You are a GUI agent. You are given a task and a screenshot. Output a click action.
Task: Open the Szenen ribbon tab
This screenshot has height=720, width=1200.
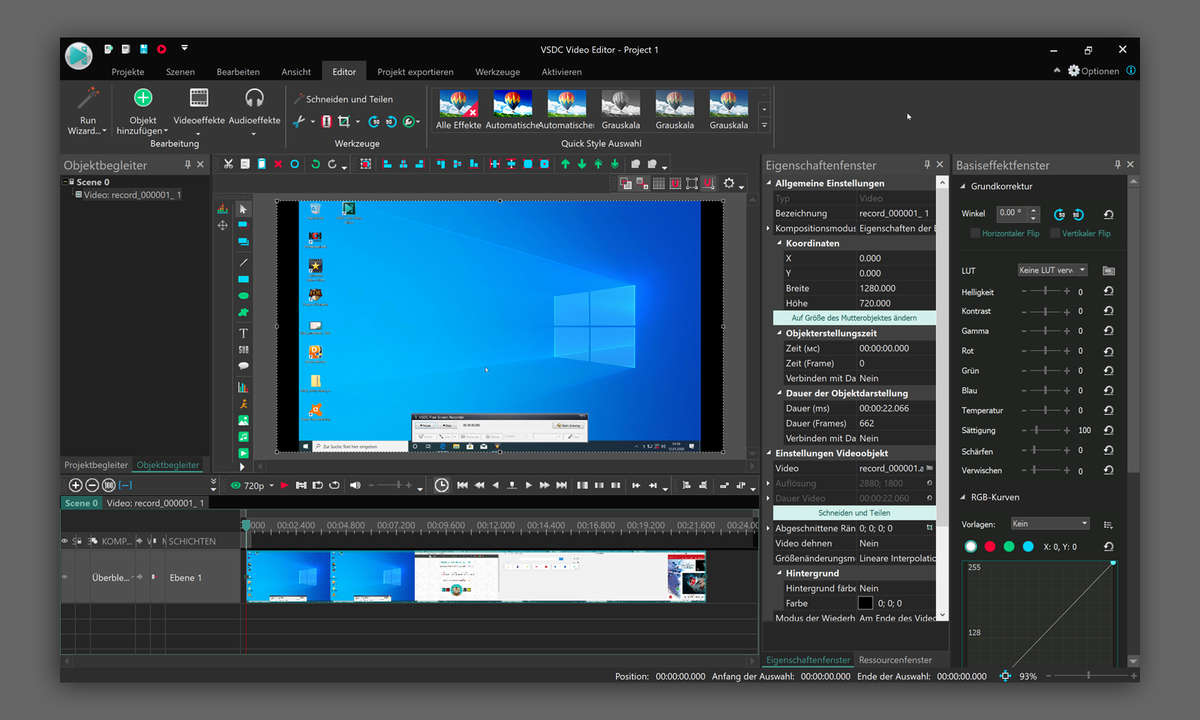181,72
